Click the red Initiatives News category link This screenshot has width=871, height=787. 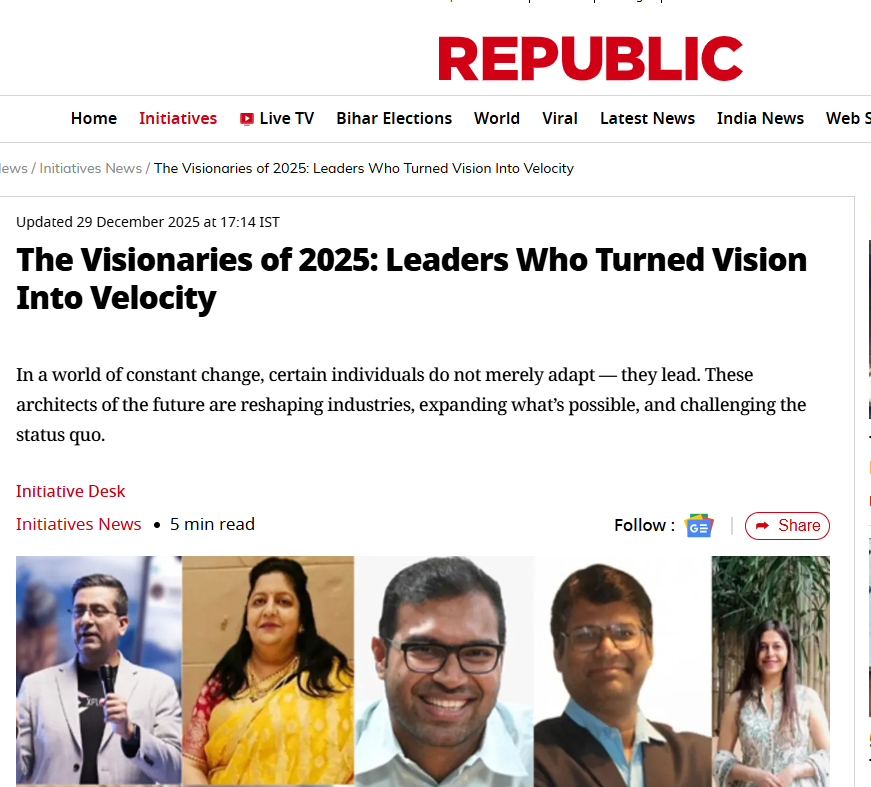[78, 524]
